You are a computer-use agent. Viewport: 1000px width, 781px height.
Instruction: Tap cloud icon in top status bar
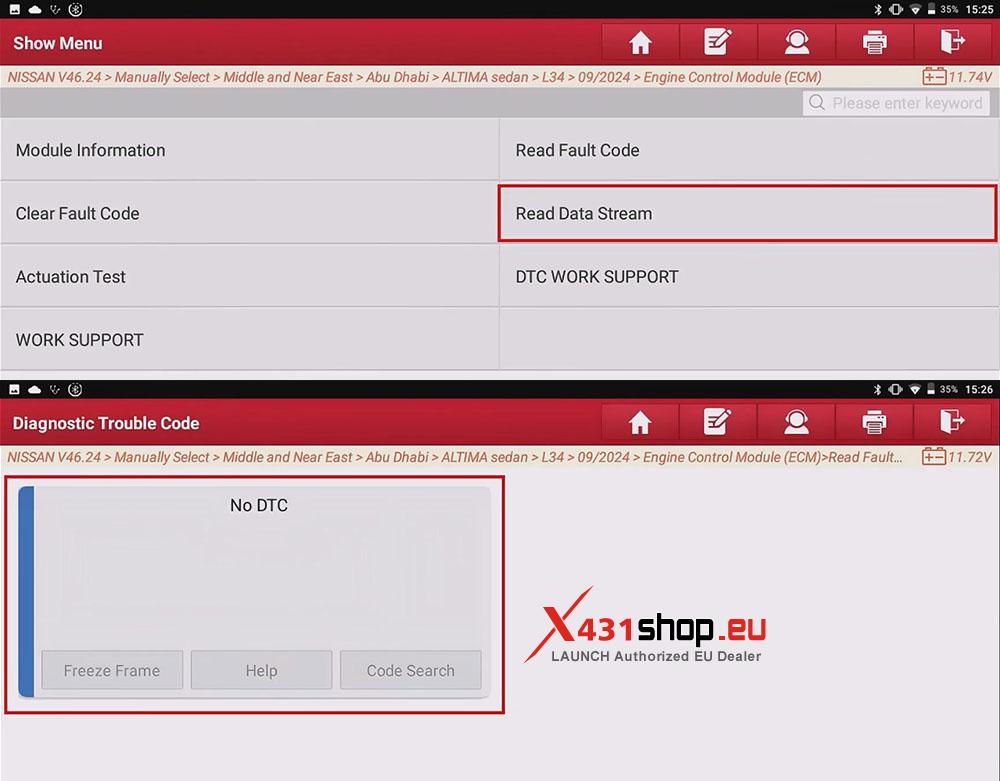click(x=35, y=10)
